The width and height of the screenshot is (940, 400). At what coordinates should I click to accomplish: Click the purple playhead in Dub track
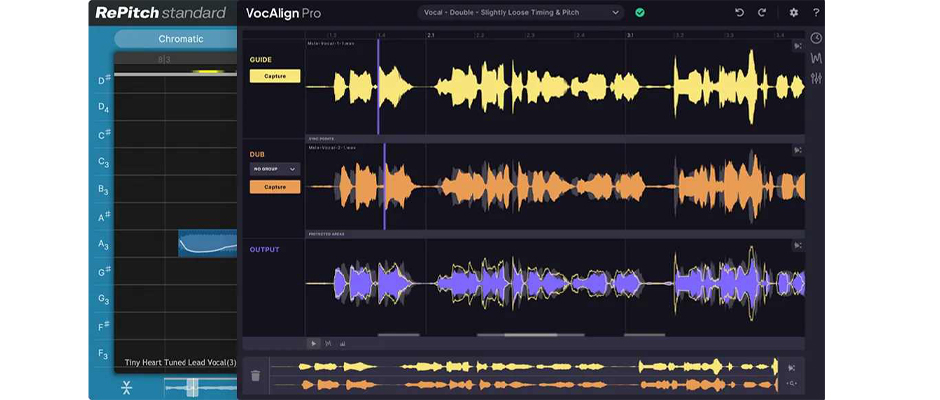point(384,187)
